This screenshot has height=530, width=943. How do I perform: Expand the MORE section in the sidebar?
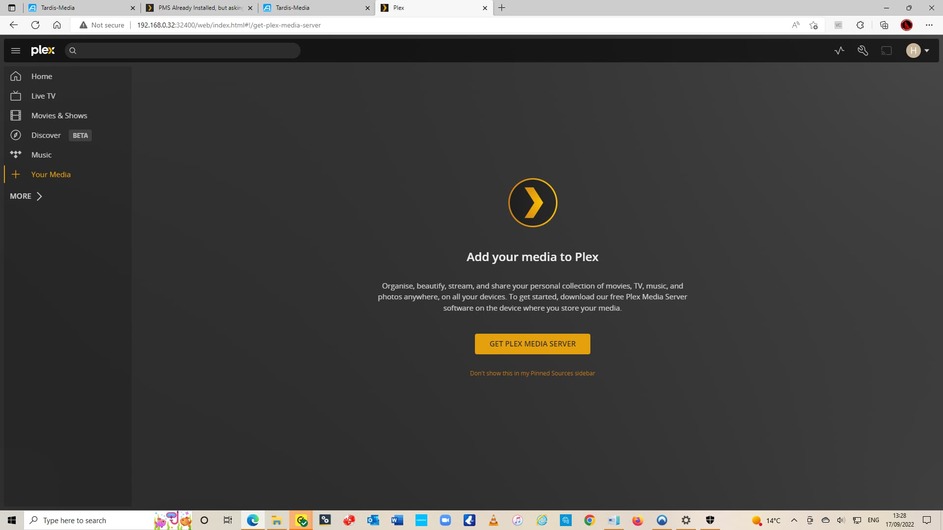26,196
